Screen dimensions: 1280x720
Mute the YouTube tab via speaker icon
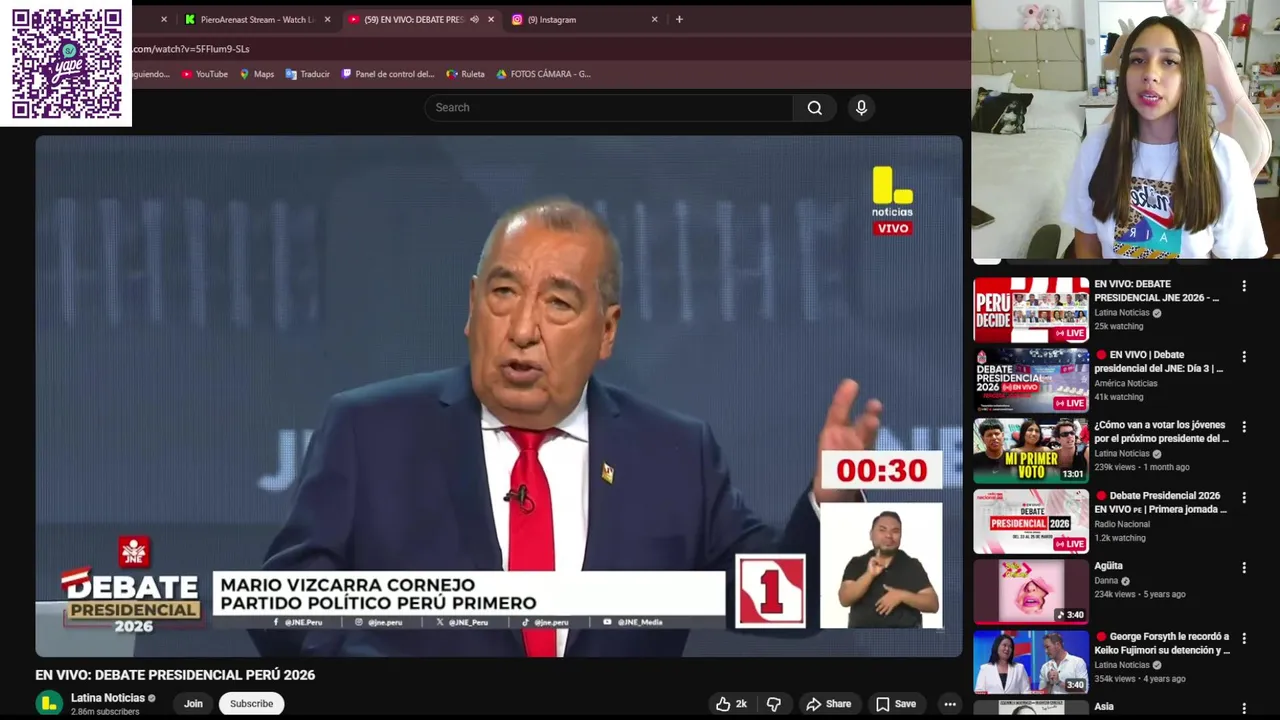click(474, 19)
